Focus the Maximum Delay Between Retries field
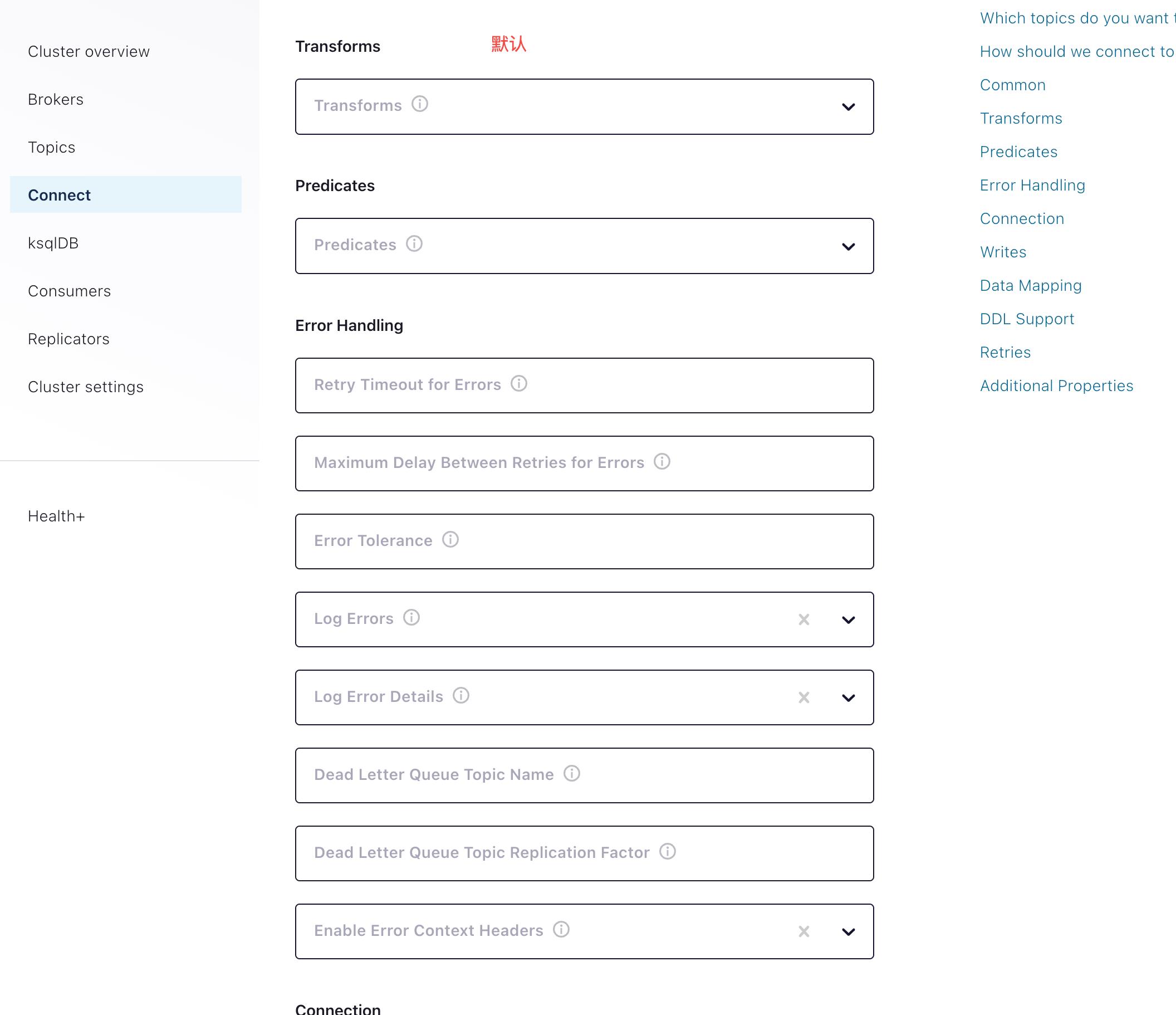 (584, 463)
